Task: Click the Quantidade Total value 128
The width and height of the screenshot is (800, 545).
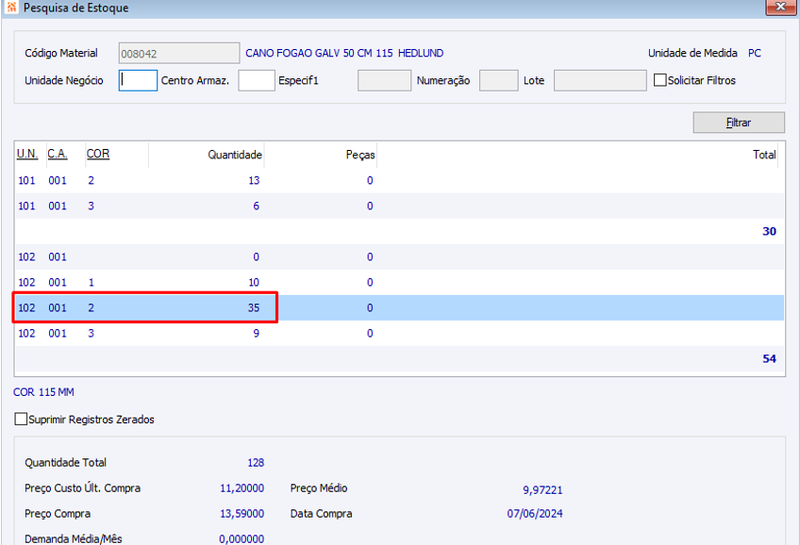Action: pyautogui.click(x=256, y=462)
